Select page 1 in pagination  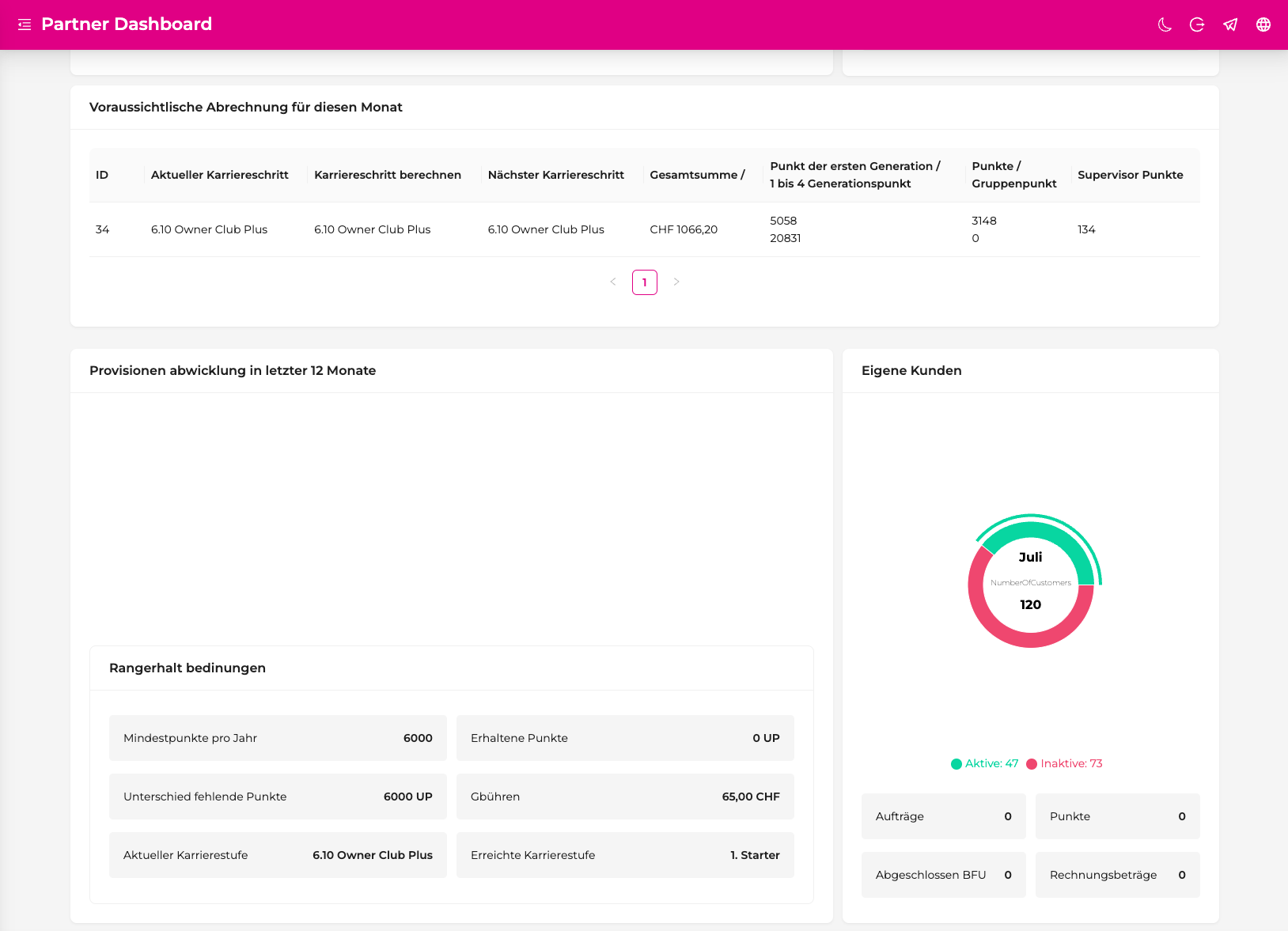coord(645,282)
